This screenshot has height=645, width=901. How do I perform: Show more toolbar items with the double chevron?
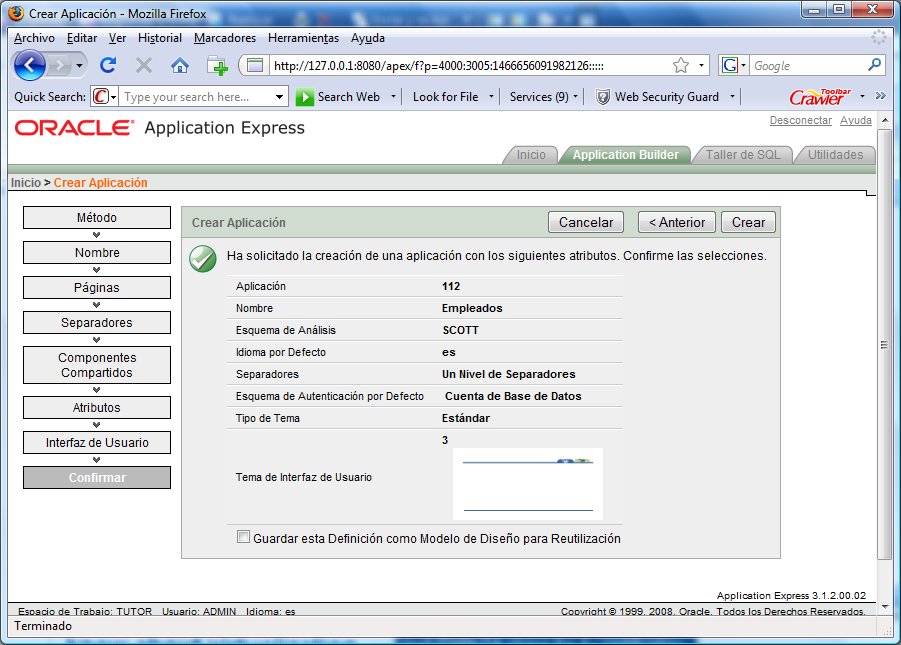pyautogui.click(x=880, y=96)
